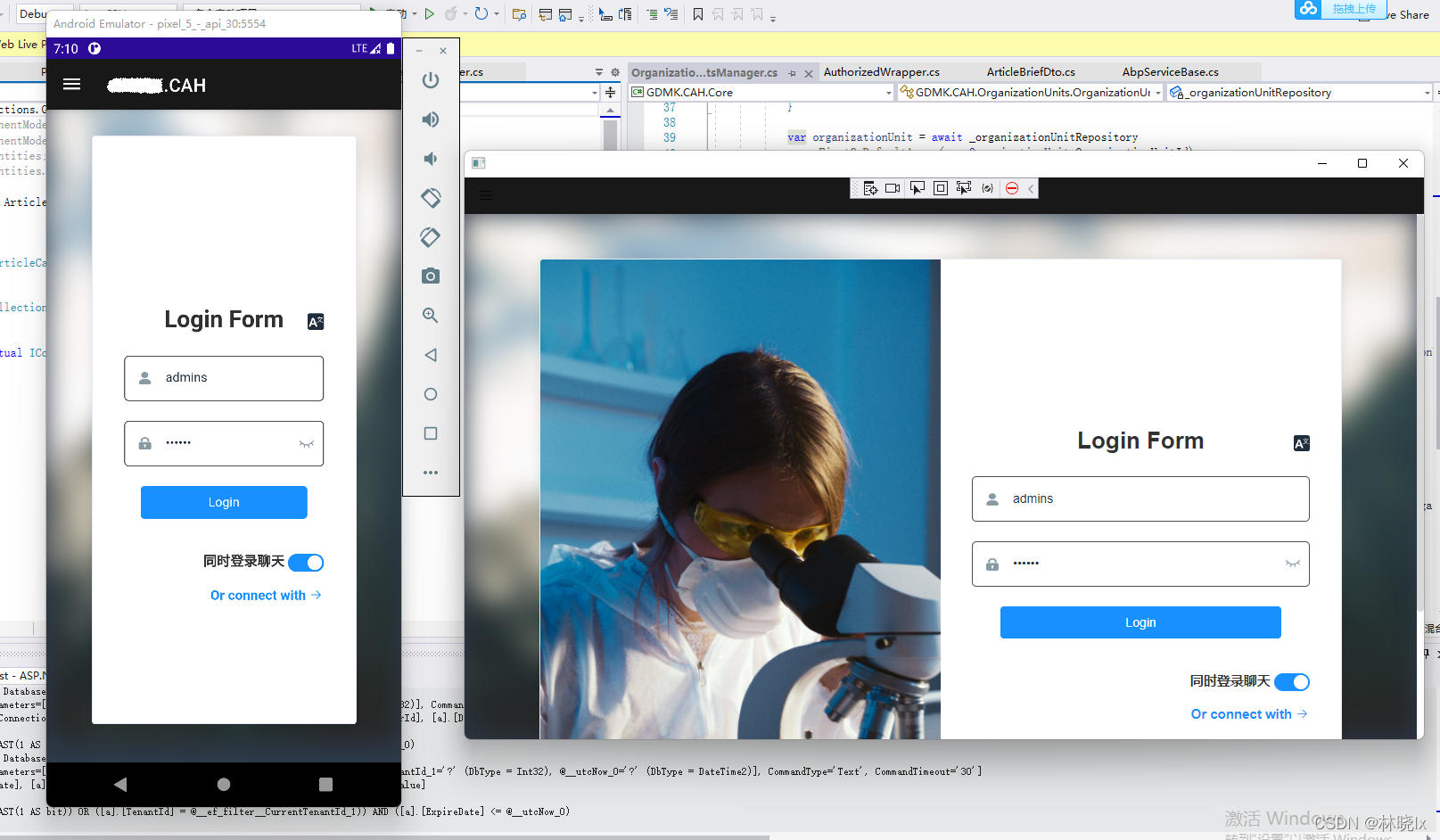Open the hamburger menu in mobile app
The image size is (1440, 840).
72,85
